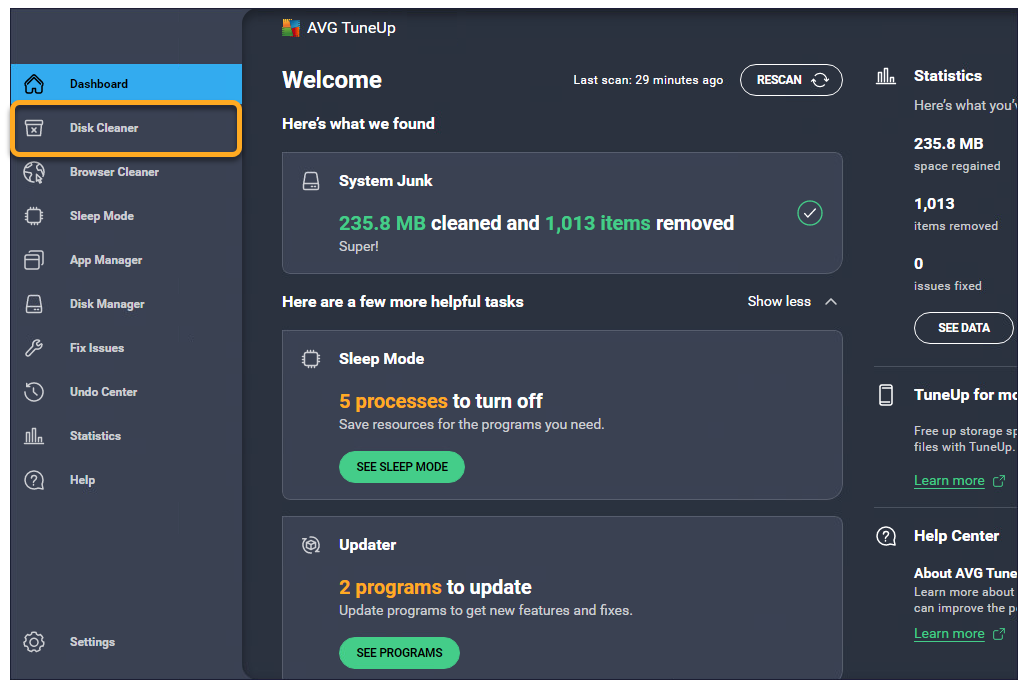The image size is (1030, 692).
Task: Click the System Junk result card
Action: [561, 213]
